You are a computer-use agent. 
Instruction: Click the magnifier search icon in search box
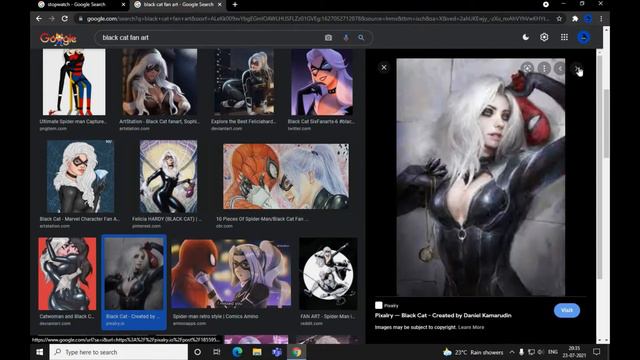(x=361, y=38)
